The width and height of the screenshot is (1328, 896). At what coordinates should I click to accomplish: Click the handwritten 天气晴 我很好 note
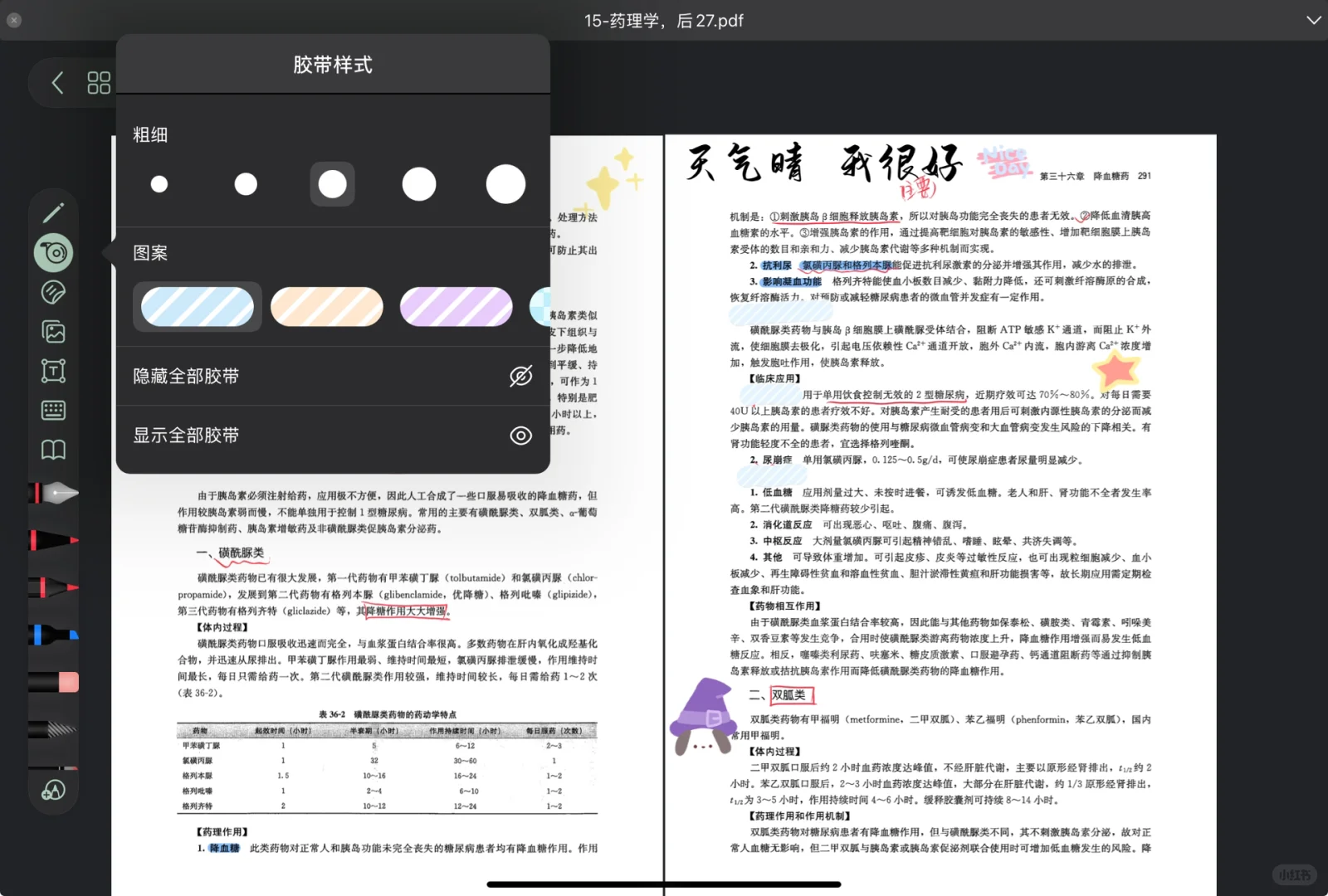825,163
